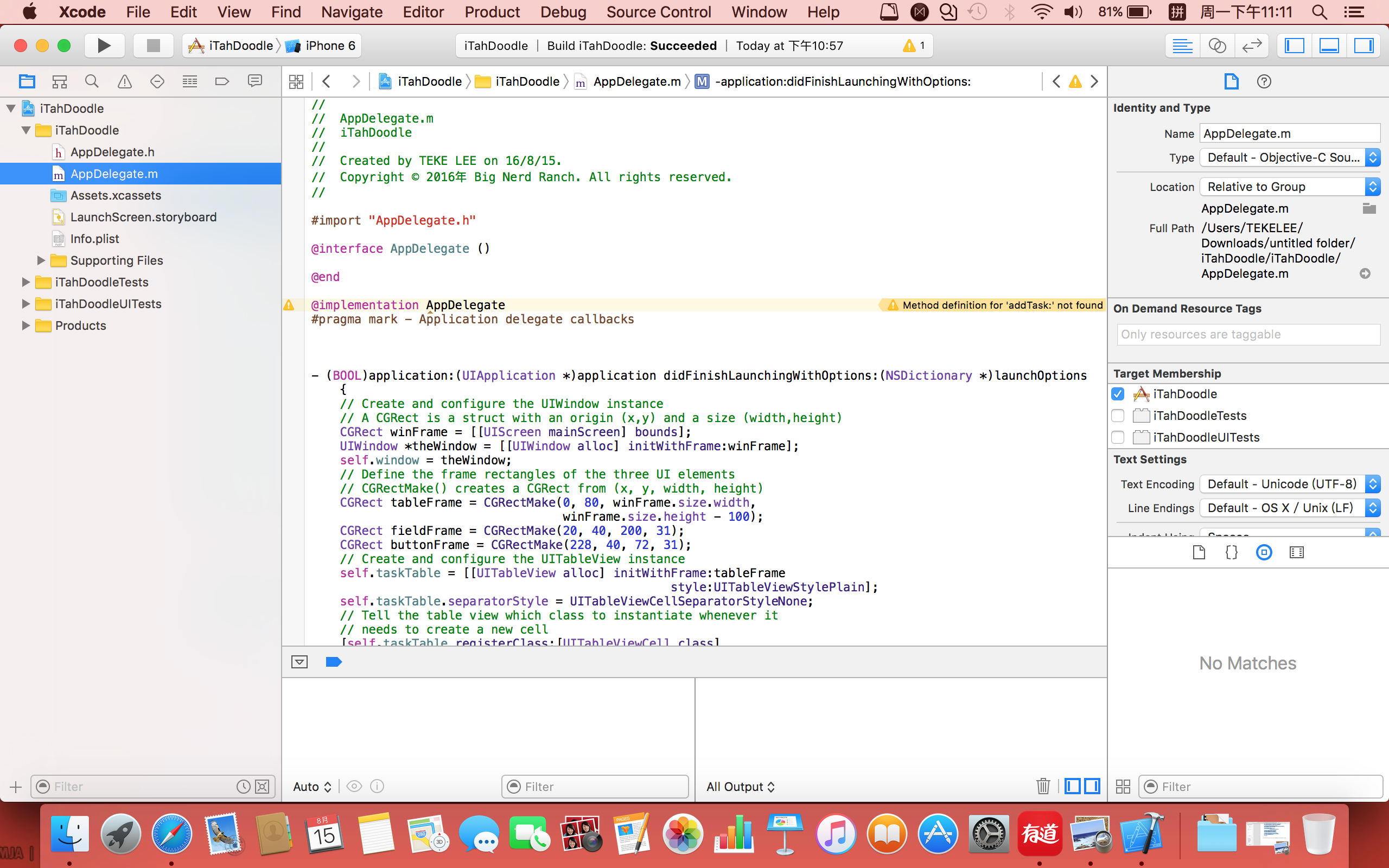Hide the debug area with the toggle

pyautogui.click(x=300, y=662)
